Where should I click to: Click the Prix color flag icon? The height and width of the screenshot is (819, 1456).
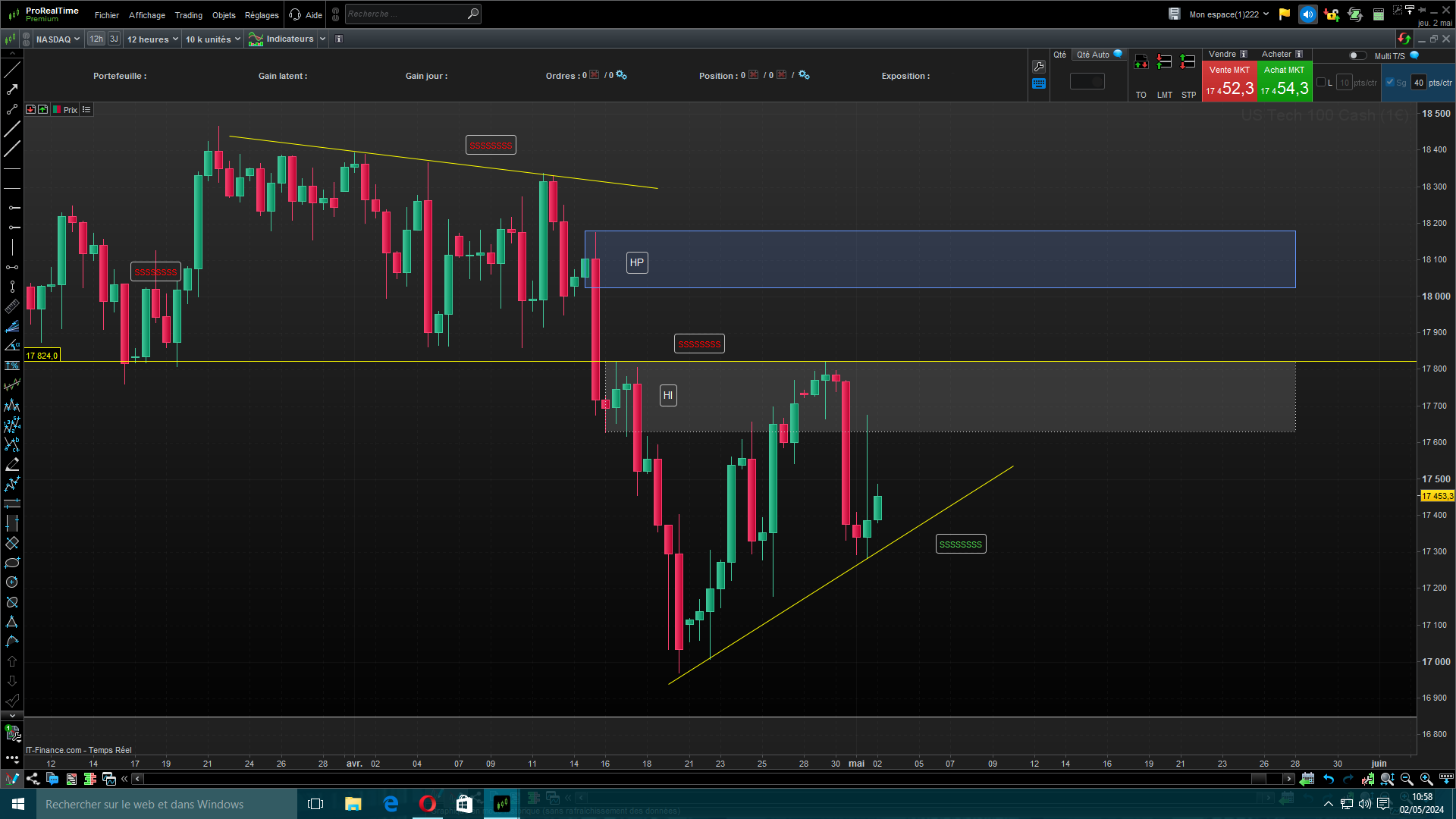pyautogui.click(x=57, y=110)
